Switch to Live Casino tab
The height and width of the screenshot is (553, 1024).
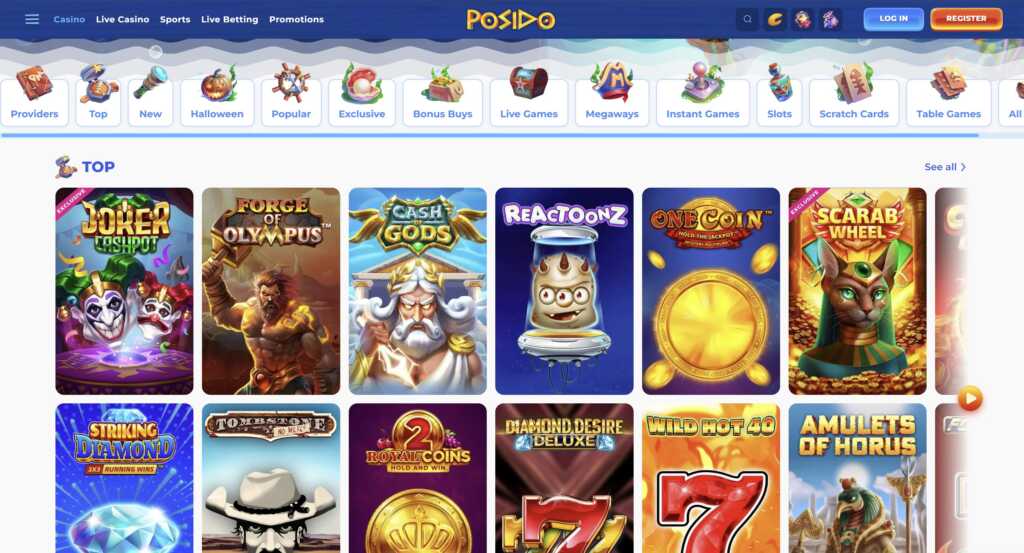click(122, 19)
